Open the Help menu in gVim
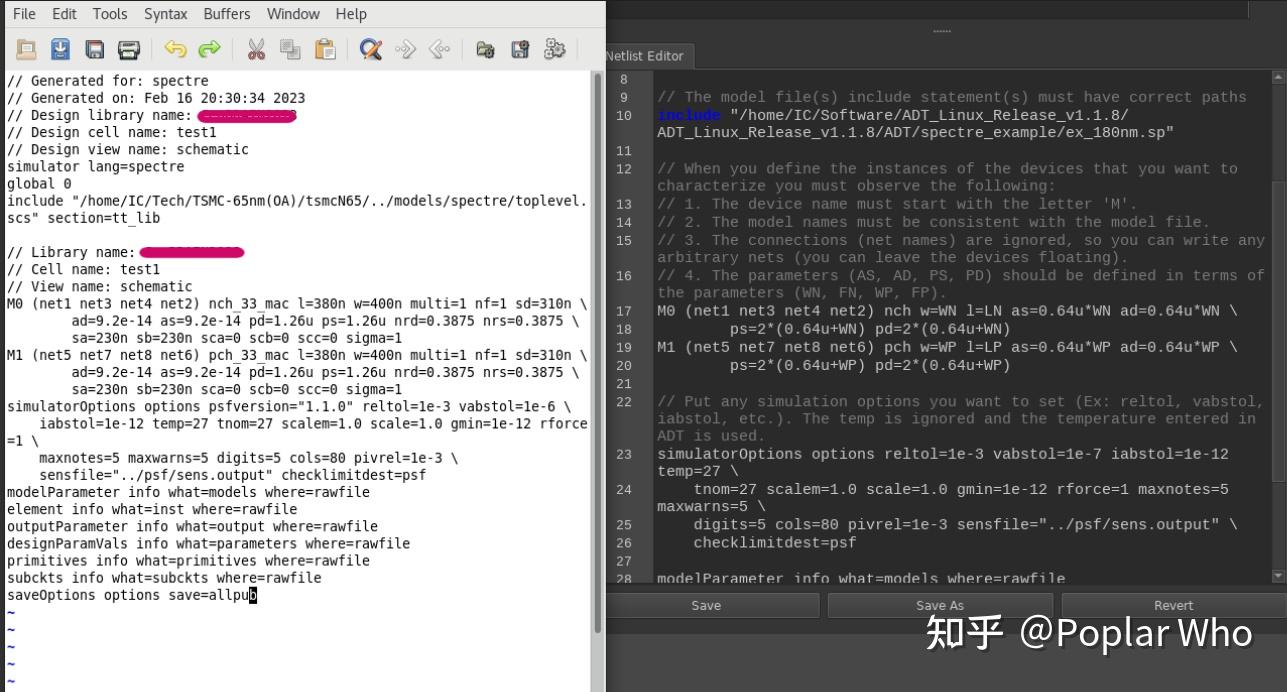1287x692 pixels. click(351, 14)
